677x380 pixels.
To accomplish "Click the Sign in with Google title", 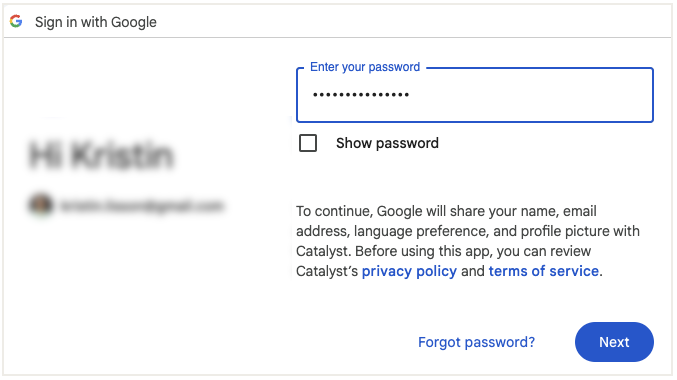I will tap(96, 22).
